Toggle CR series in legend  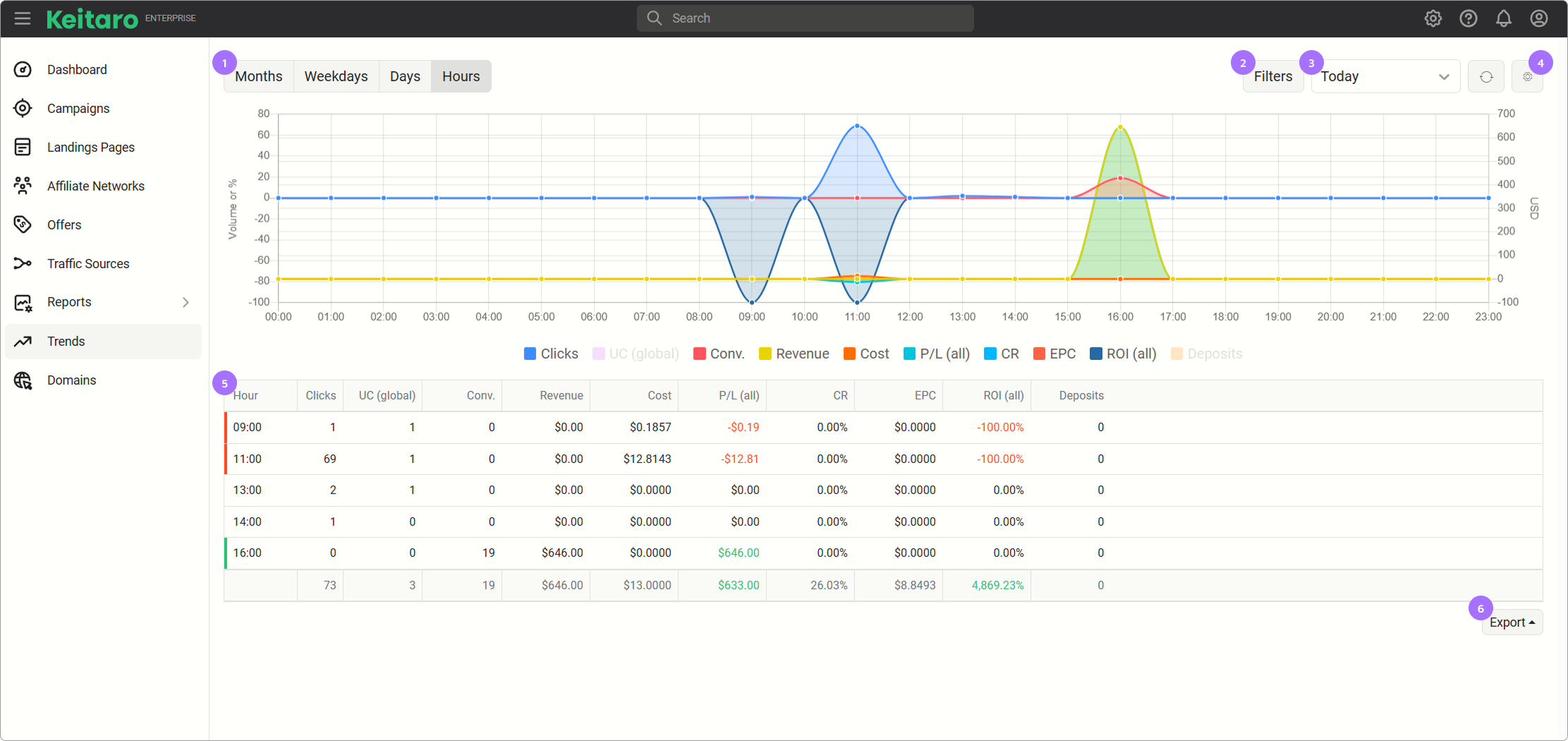click(1002, 354)
